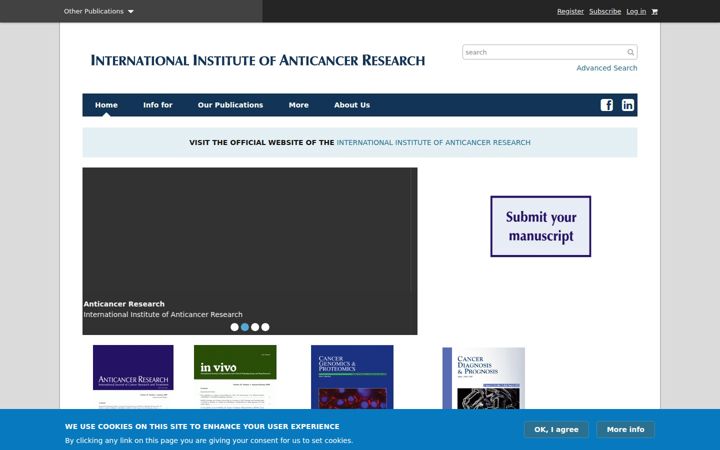Click the Register link

[570, 11]
